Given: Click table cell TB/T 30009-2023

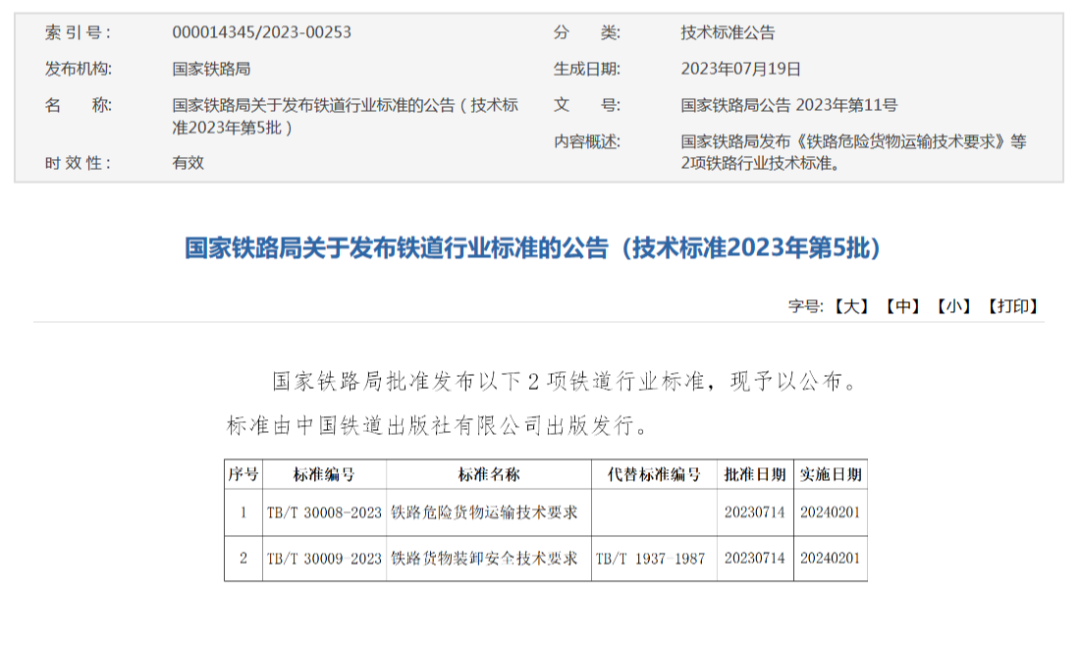Looking at the screenshot, I should pyautogui.click(x=324, y=558).
